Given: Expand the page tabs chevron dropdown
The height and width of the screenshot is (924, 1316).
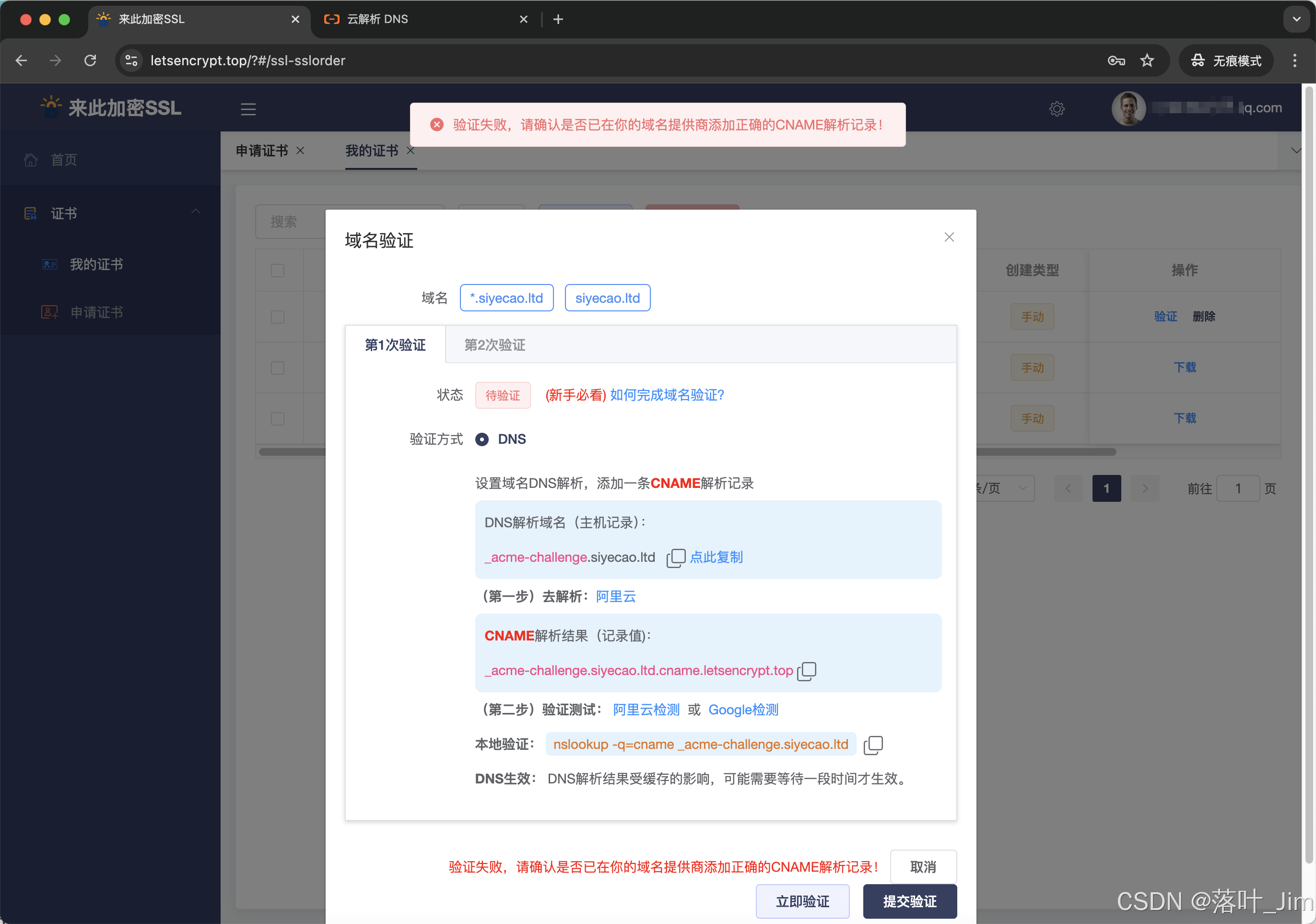Looking at the screenshot, I should pos(1296,151).
